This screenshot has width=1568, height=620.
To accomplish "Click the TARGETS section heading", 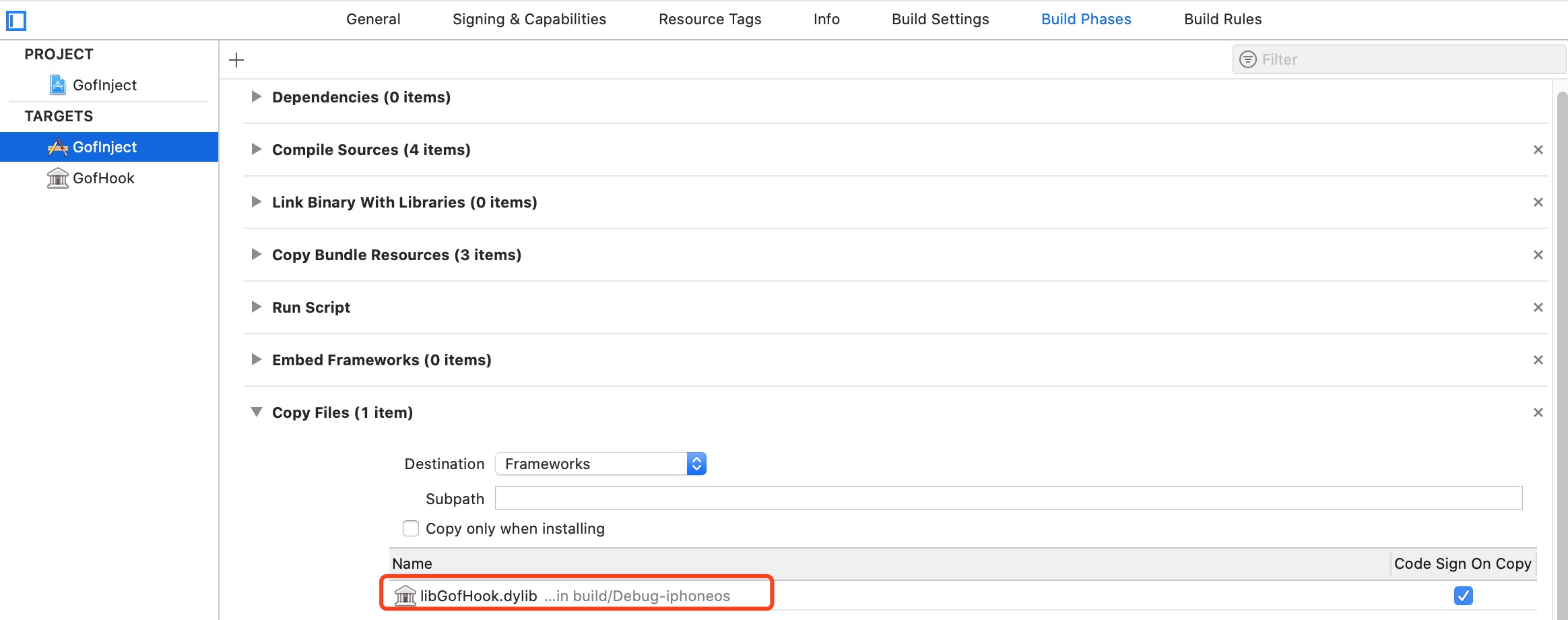I will click(x=59, y=116).
